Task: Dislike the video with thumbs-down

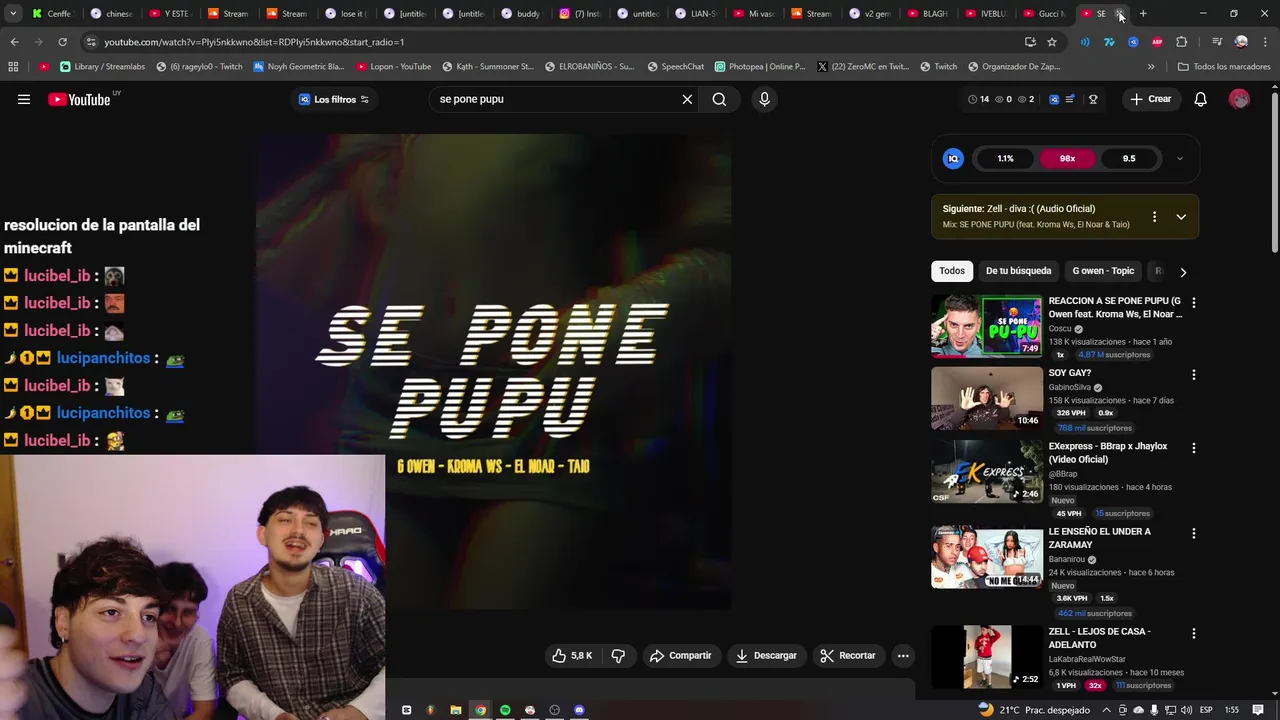Action: click(618, 656)
